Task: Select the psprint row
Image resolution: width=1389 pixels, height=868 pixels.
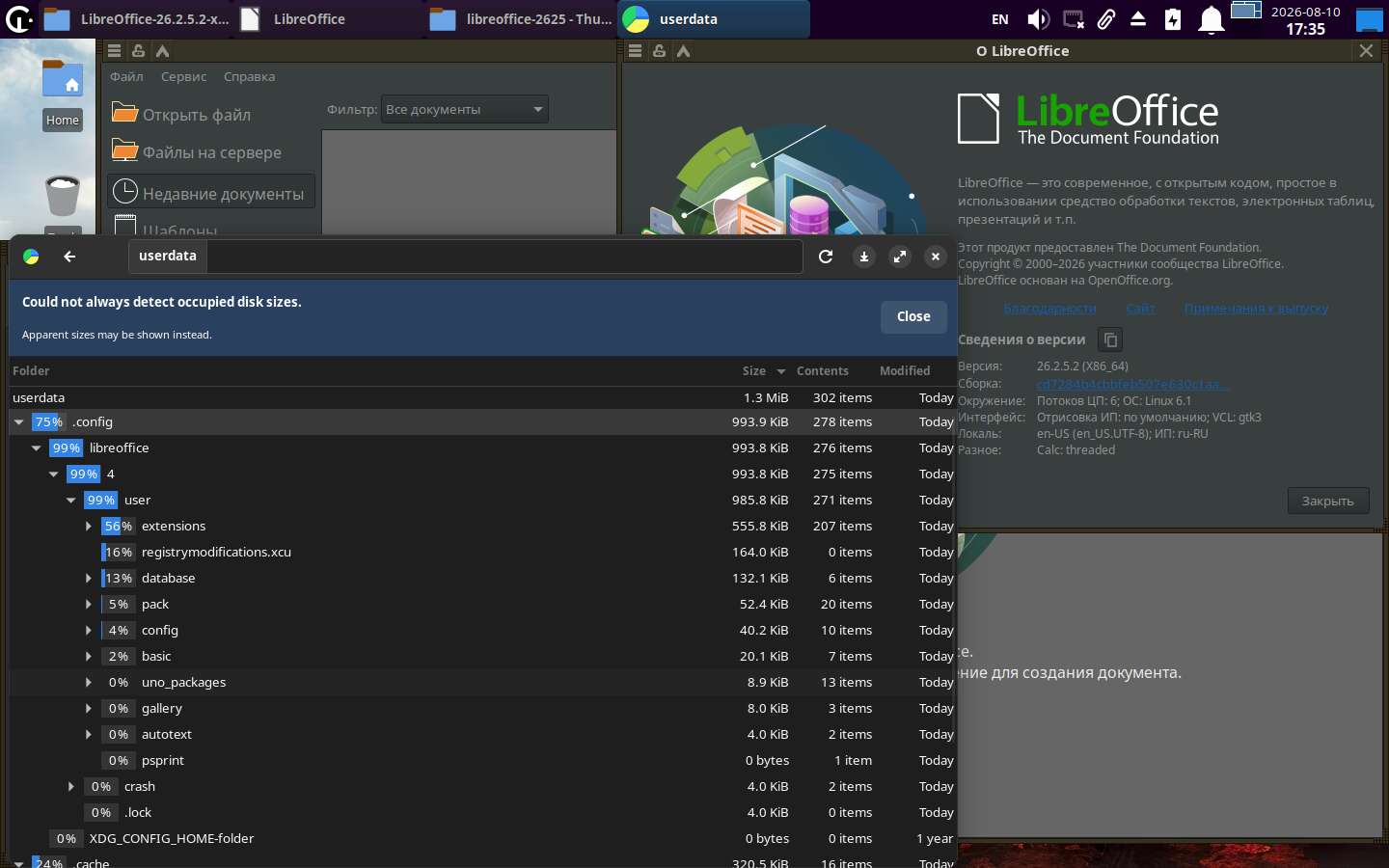Action: click(482, 761)
